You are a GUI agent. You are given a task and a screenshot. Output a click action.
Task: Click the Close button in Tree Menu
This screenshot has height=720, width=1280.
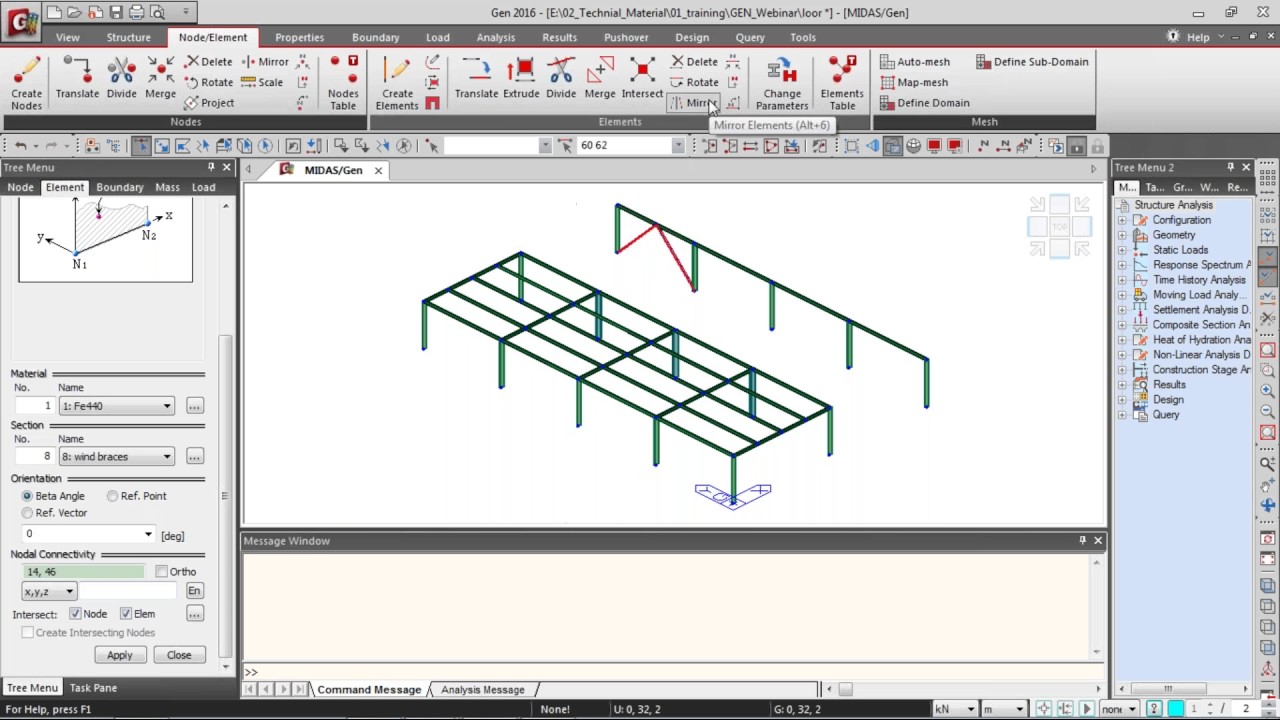click(179, 655)
